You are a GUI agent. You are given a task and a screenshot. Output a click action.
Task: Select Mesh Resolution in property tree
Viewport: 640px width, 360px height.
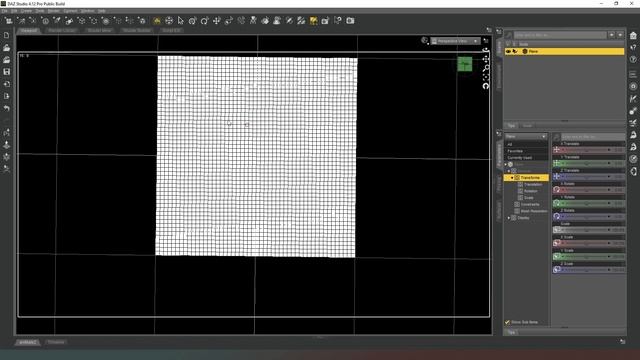pos(534,211)
